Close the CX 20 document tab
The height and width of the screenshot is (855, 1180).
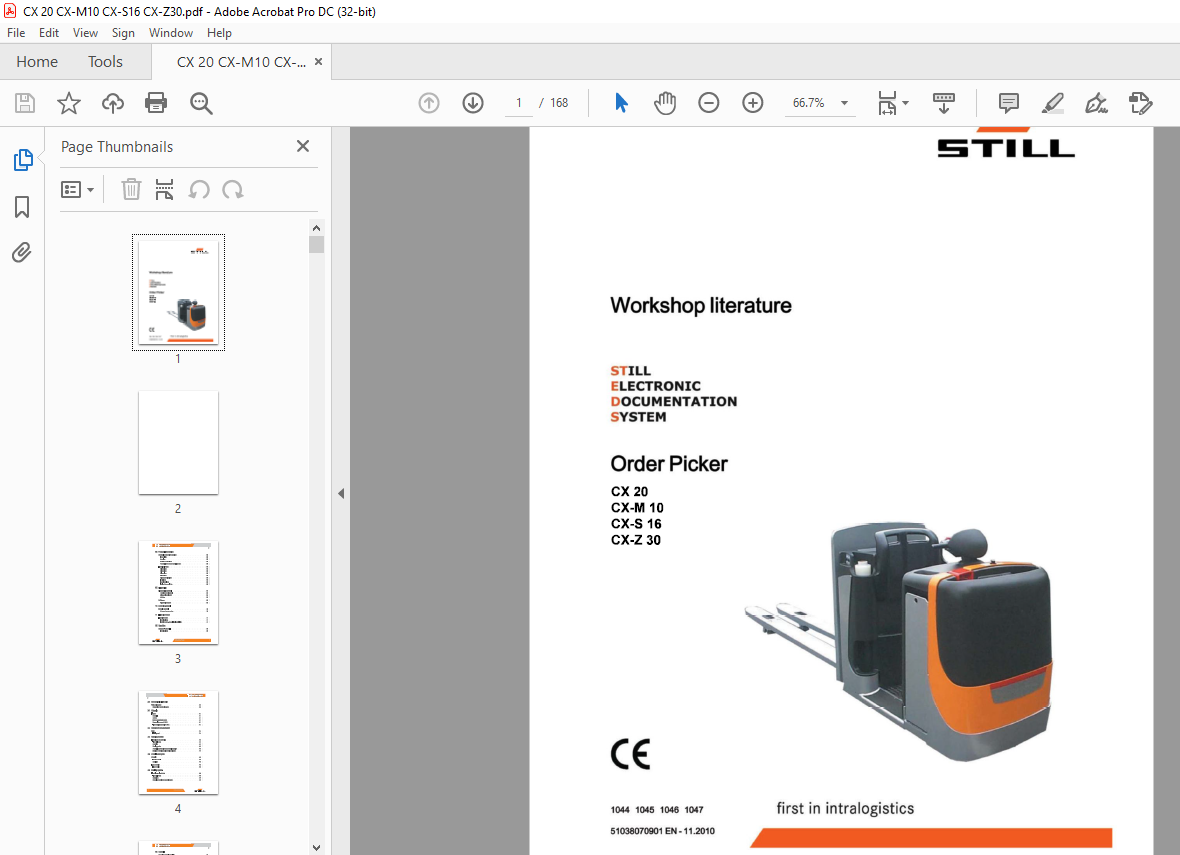[318, 62]
